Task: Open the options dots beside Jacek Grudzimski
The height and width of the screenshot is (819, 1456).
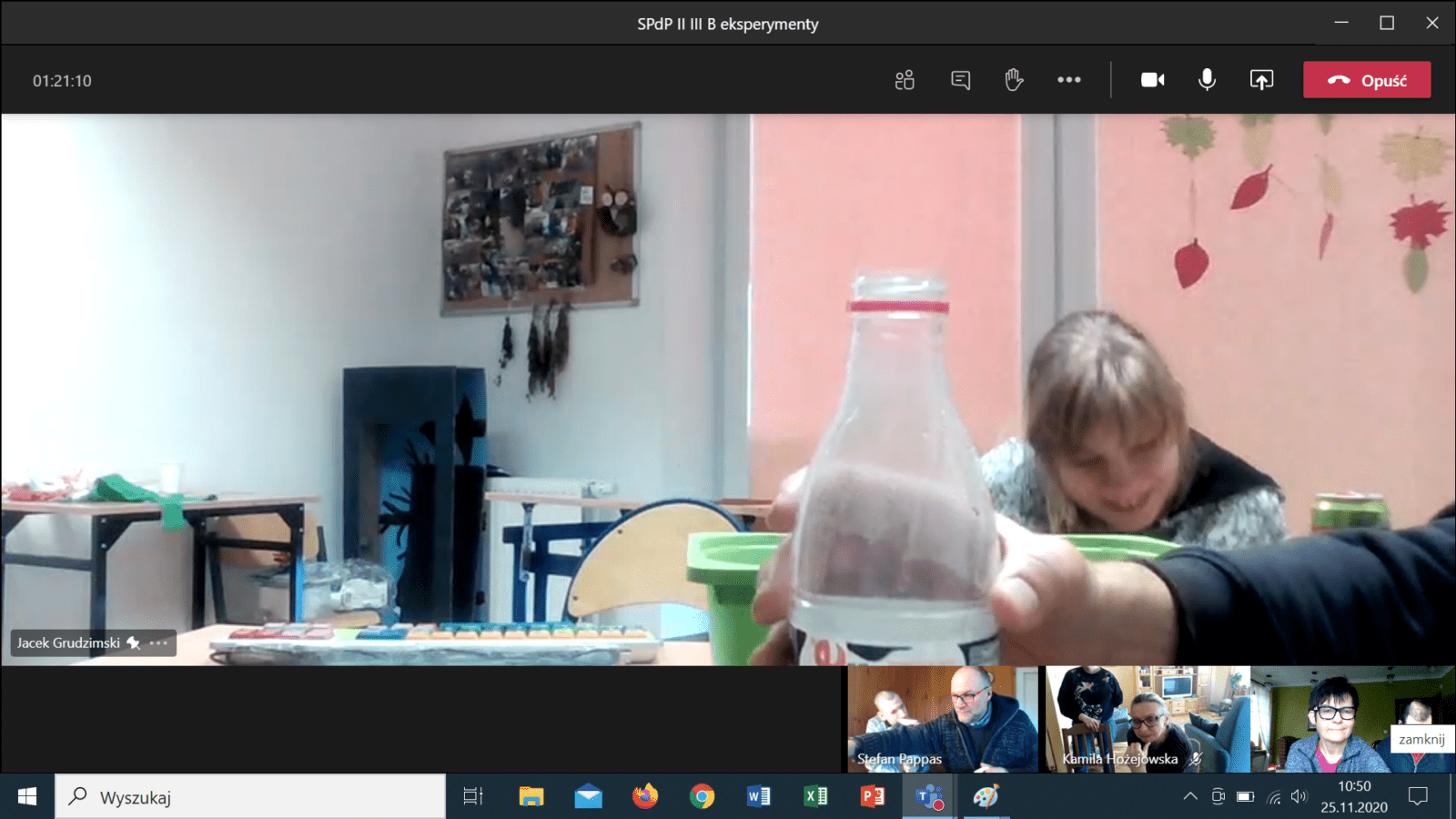Action: tap(158, 642)
